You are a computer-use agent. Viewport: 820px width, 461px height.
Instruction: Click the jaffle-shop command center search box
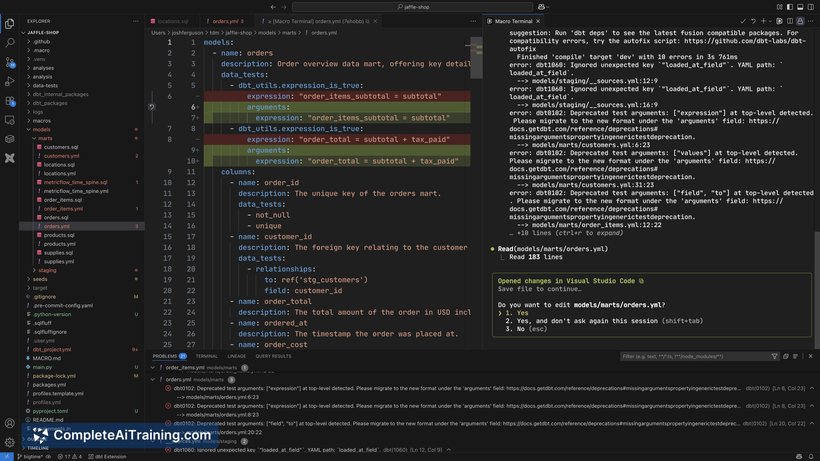pyautogui.click(x=413, y=7)
